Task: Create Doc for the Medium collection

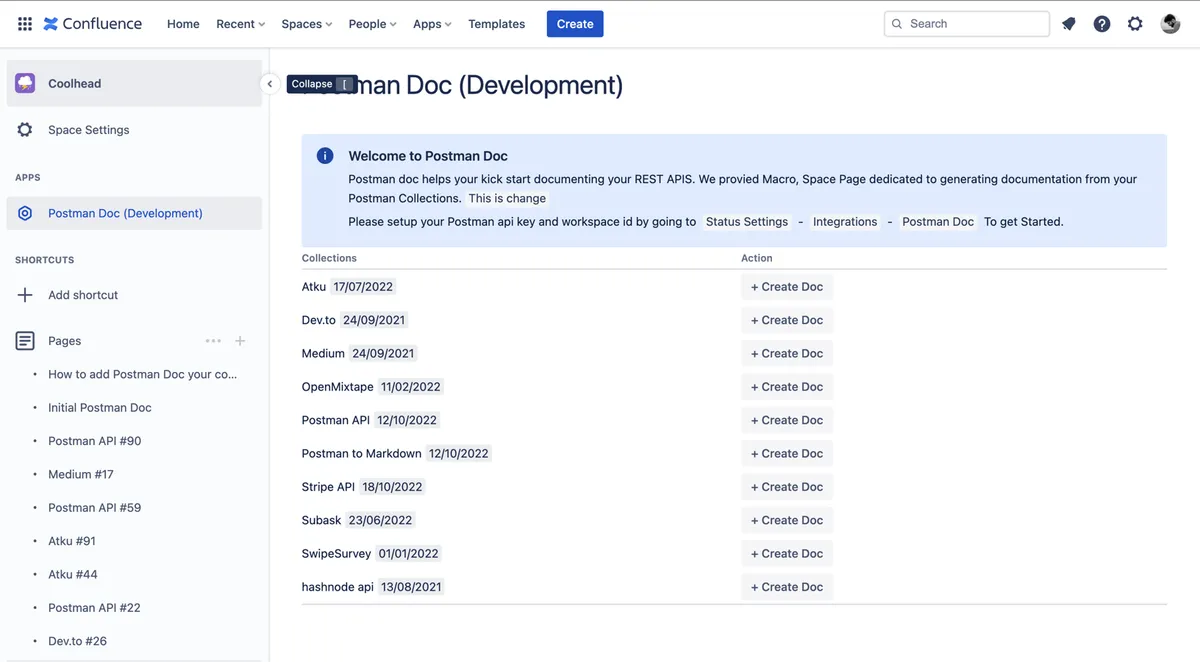Action: point(787,353)
